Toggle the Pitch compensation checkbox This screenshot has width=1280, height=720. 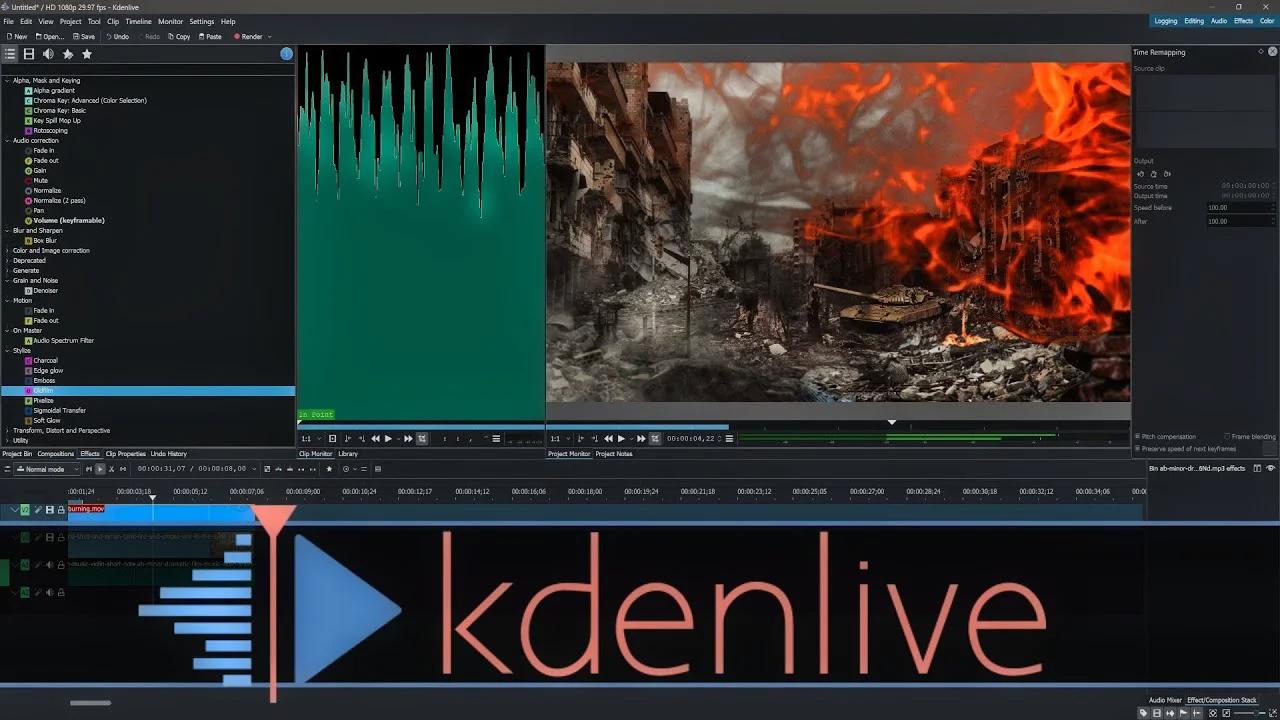click(x=1137, y=437)
